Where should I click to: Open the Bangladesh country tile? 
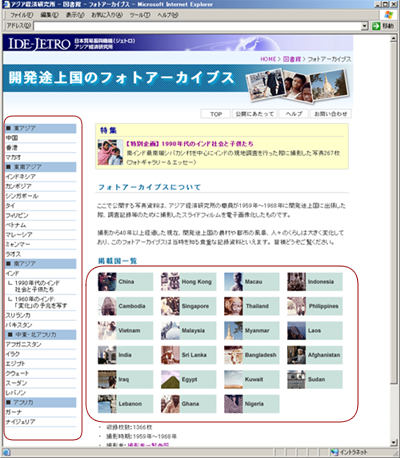tap(252, 355)
